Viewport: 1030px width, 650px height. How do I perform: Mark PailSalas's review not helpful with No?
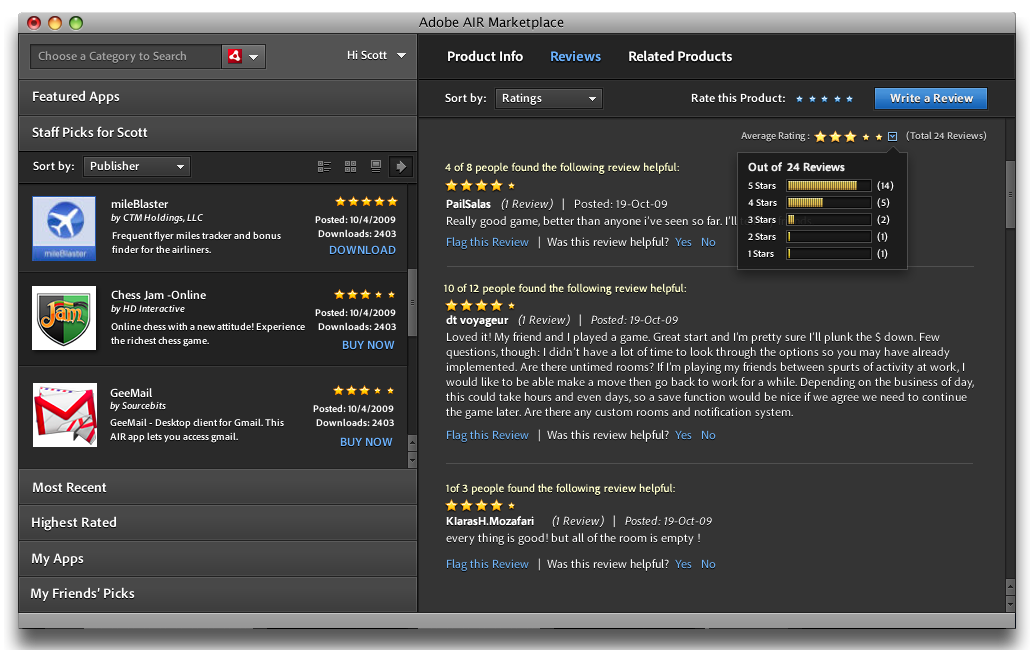(708, 242)
